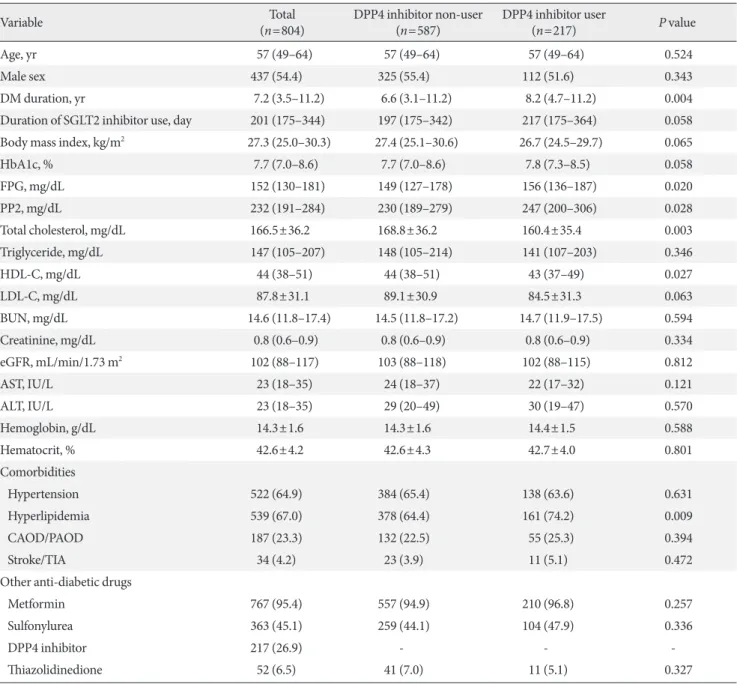This screenshot has width=737, height=684.
Task: Click value '14.4±1.5'
Action: pyautogui.click(x=552, y=428)
